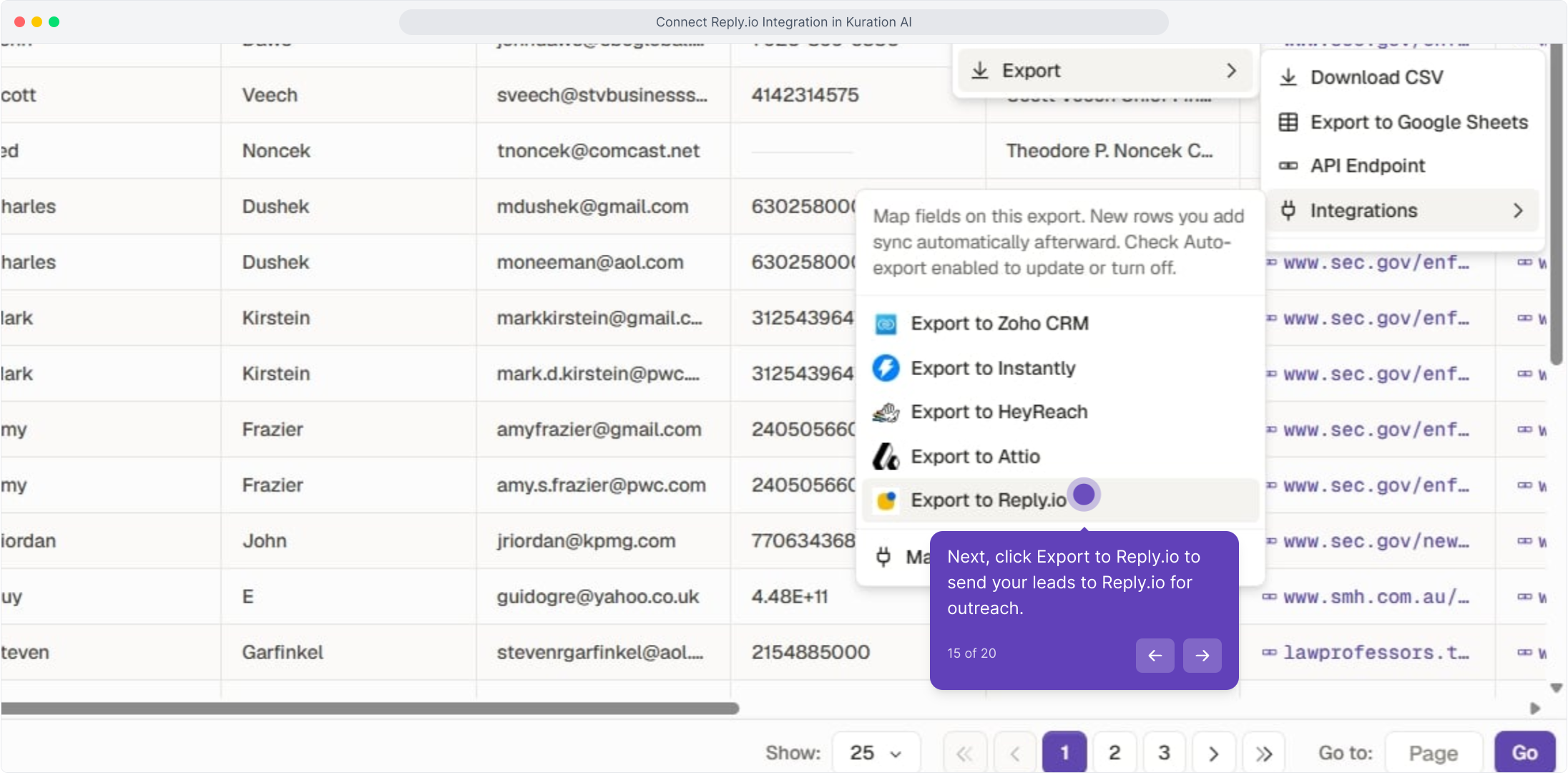Image resolution: width=1568 pixels, height=773 pixels.
Task: Click email guidogre@yahoo.co.uk cell
Action: (604, 597)
